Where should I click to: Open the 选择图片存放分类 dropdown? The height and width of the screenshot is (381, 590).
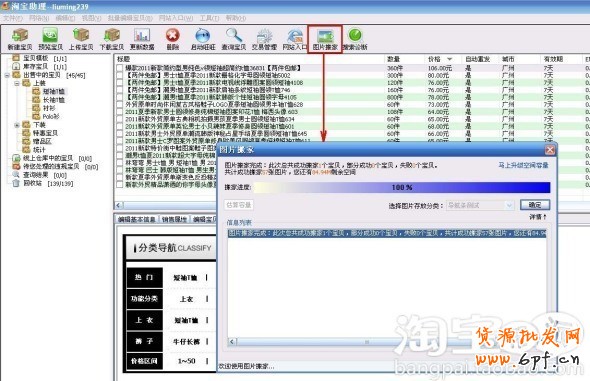(480, 205)
